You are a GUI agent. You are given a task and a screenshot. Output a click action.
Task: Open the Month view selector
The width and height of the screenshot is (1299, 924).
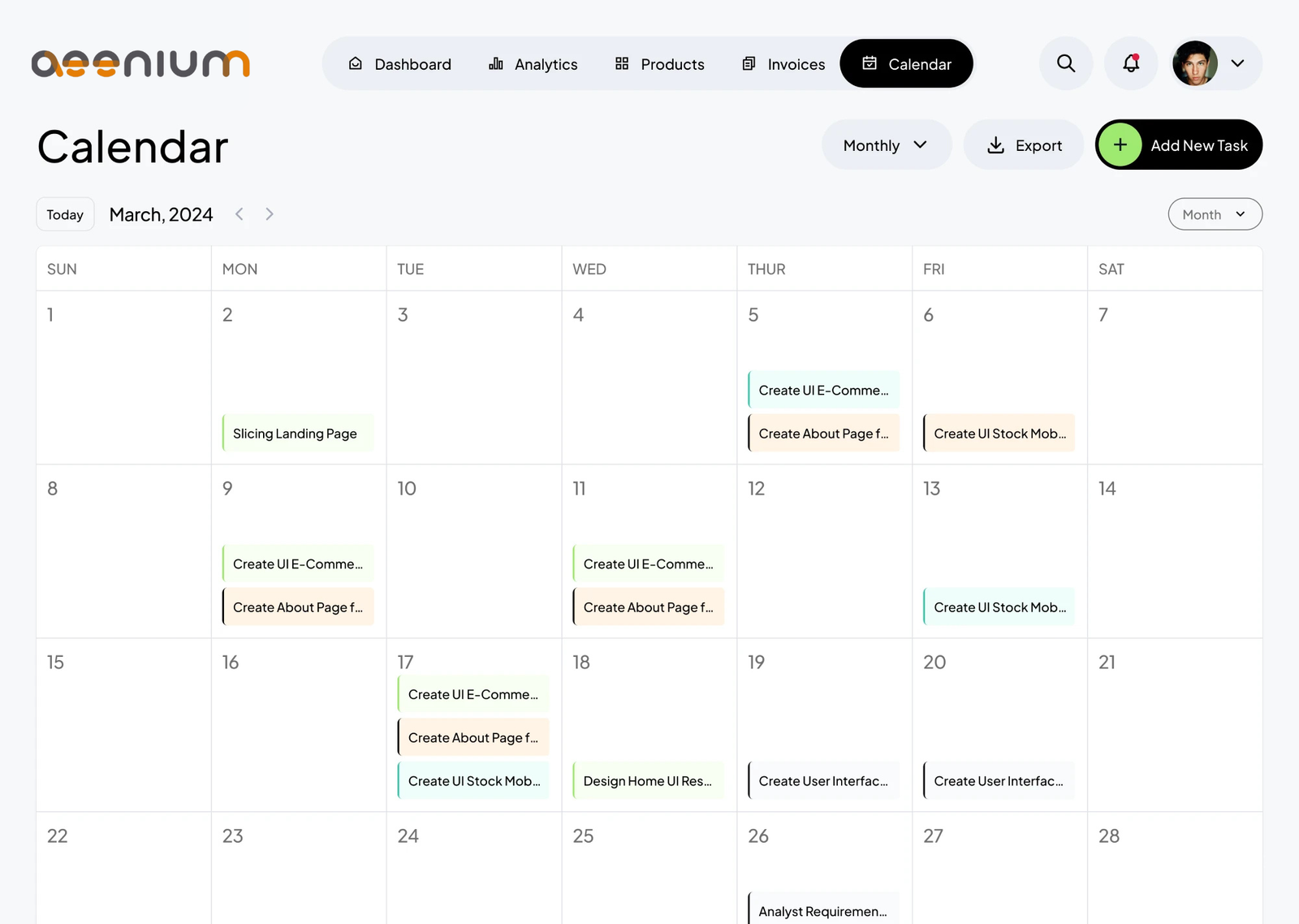pyautogui.click(x=1214, y=214)
